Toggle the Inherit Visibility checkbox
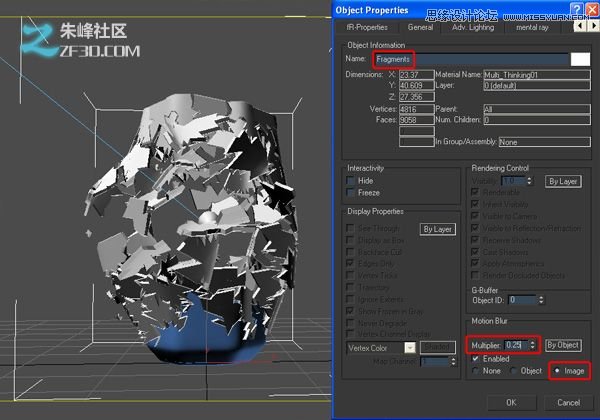Image resolution: width=600 pixels, height=420 pixels. 475,204
